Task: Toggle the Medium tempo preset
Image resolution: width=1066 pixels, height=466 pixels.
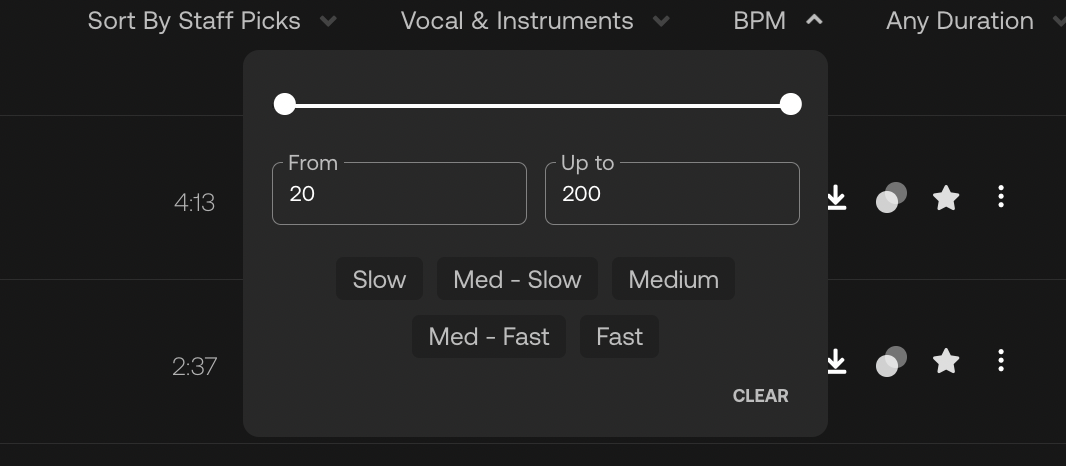Action: click(673, 279)
